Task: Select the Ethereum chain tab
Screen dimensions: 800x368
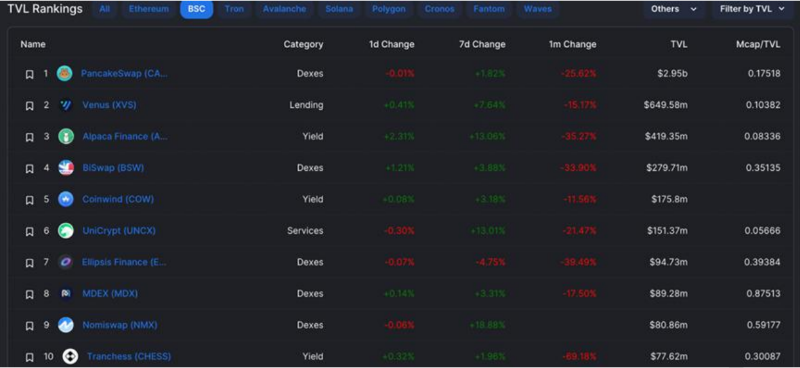Action: click(x=148, y=9)
